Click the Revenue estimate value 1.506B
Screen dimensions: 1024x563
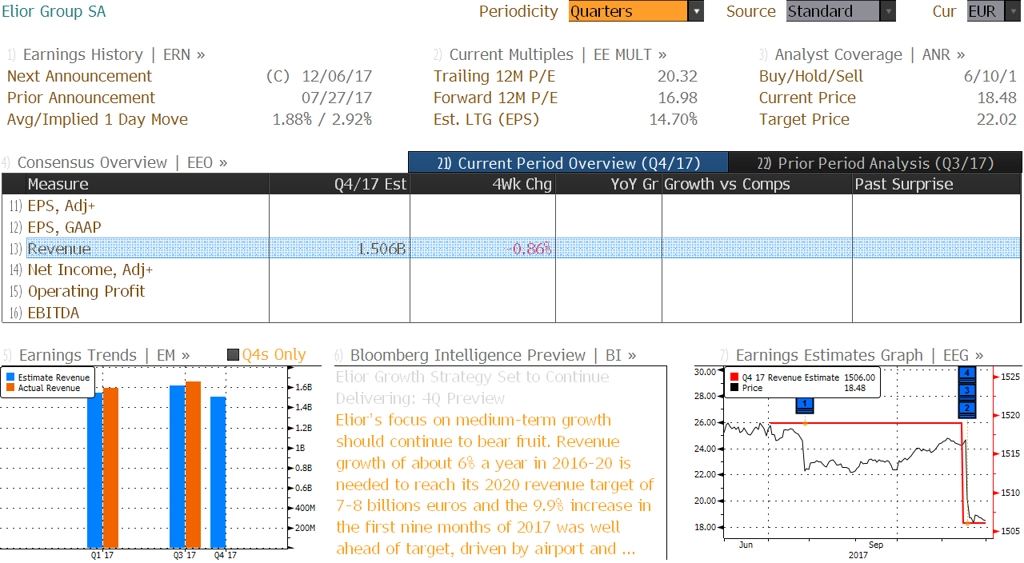click(381, 249)
